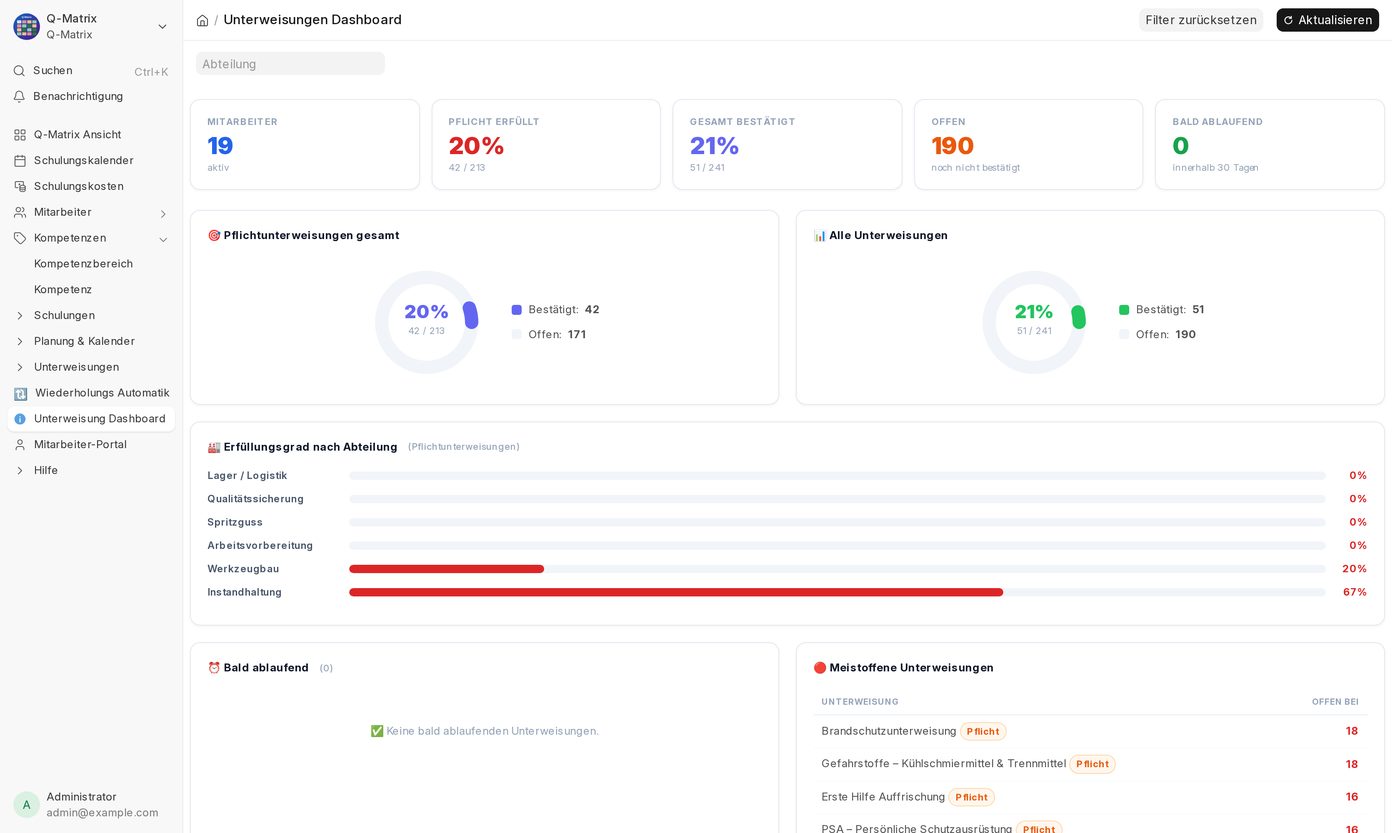The image size is (1400, 833).
Task: Click the Kompetenzen tag icon
Action: [x=20, y=239]
